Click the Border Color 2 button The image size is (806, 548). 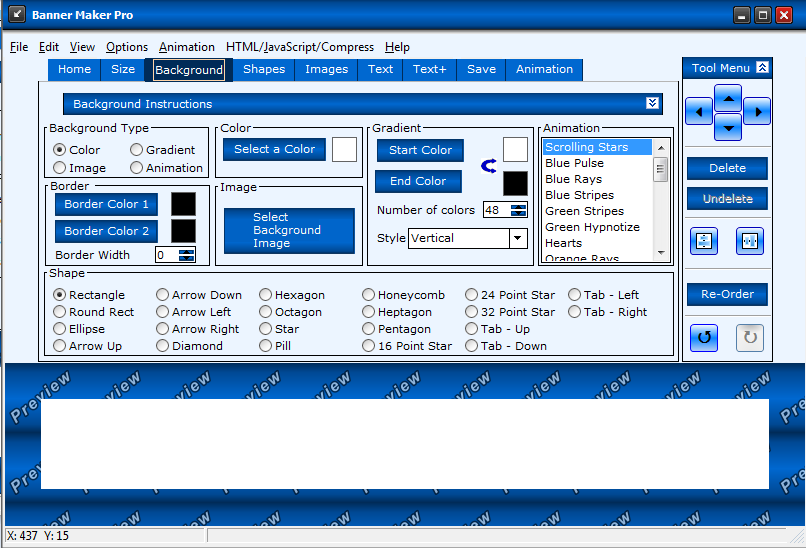106,231
